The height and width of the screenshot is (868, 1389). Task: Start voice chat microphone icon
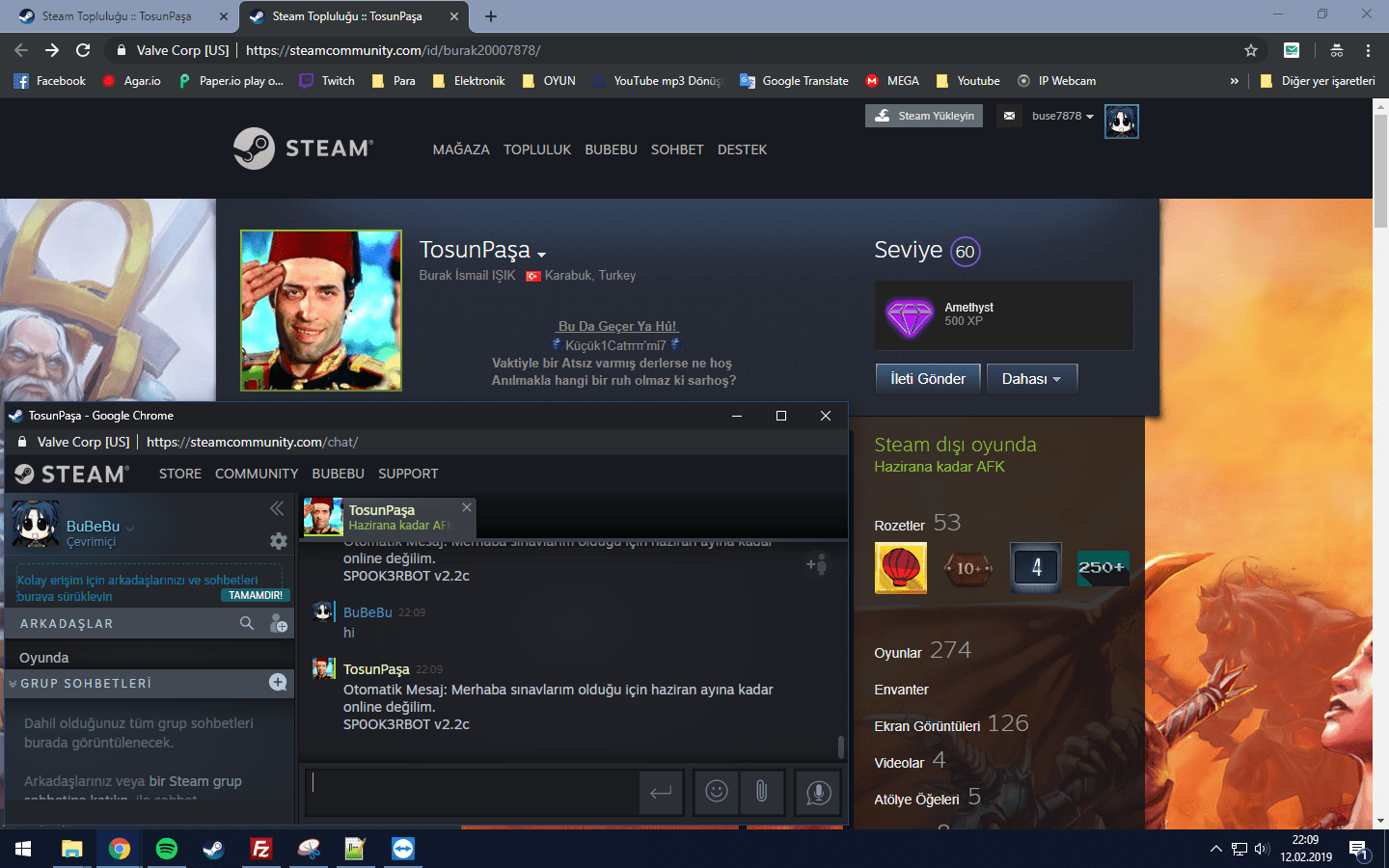818,793
